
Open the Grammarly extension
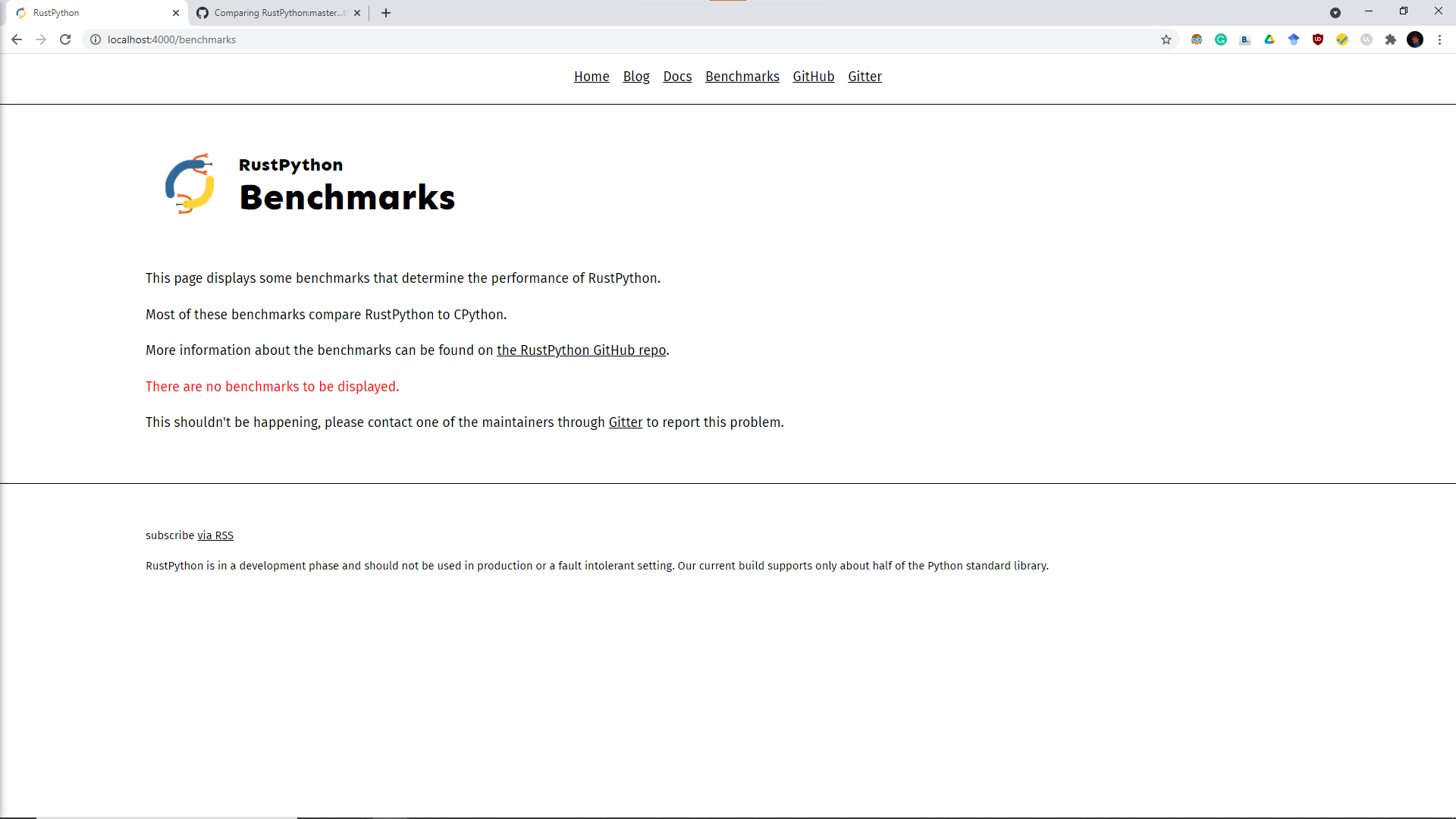pos(1221,39)
